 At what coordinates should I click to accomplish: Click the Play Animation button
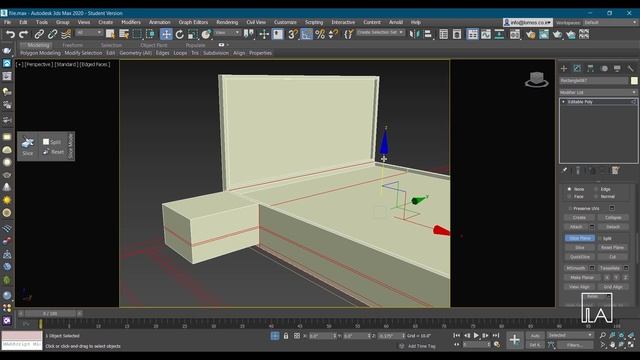tap(476, 336)
